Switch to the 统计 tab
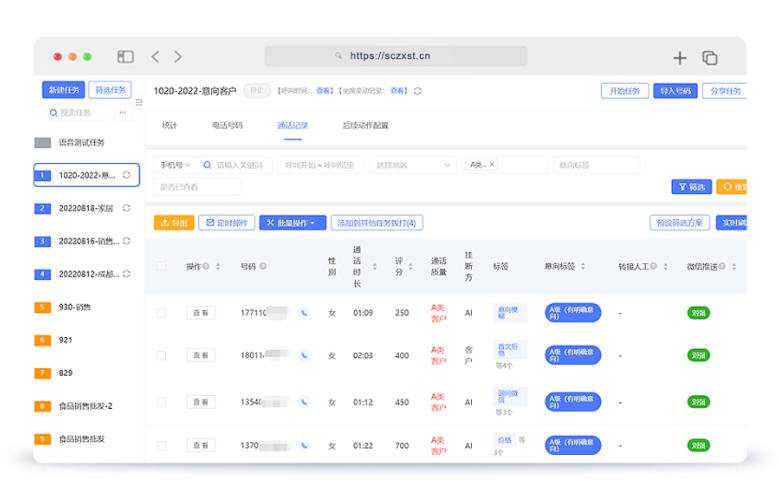Screen dimensions: 780x480 170,126
